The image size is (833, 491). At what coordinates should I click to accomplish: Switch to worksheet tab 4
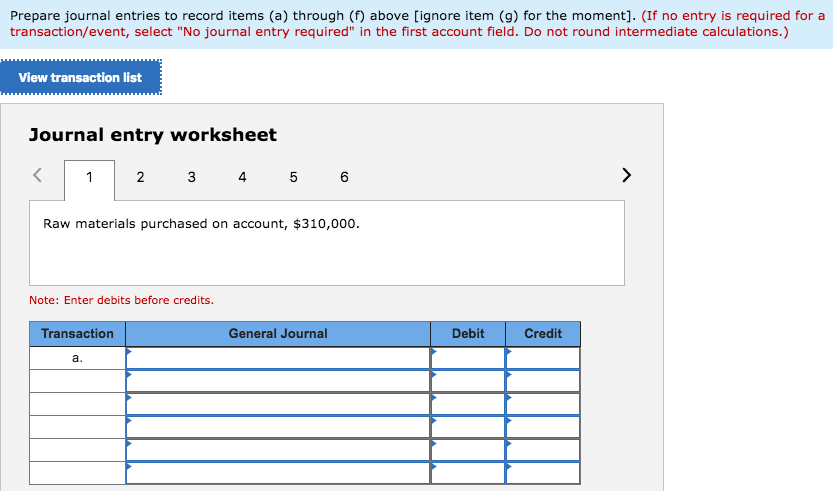(242, 177)
